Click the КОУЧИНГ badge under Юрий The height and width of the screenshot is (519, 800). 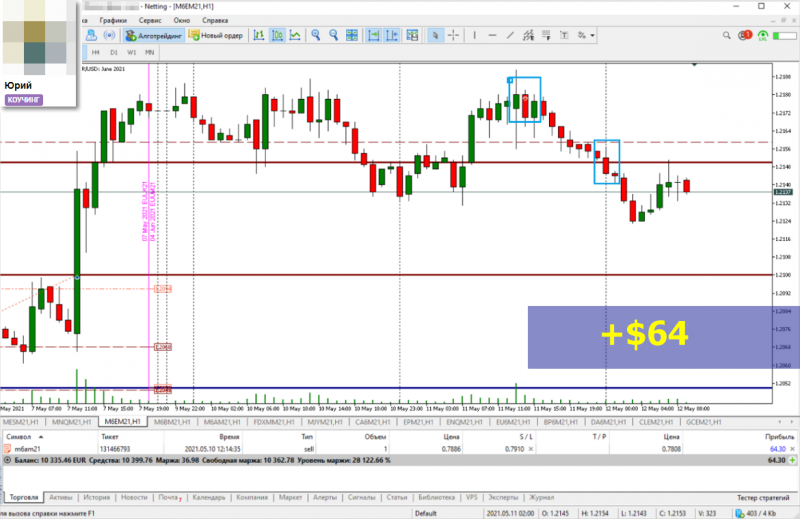click(24, 100)
